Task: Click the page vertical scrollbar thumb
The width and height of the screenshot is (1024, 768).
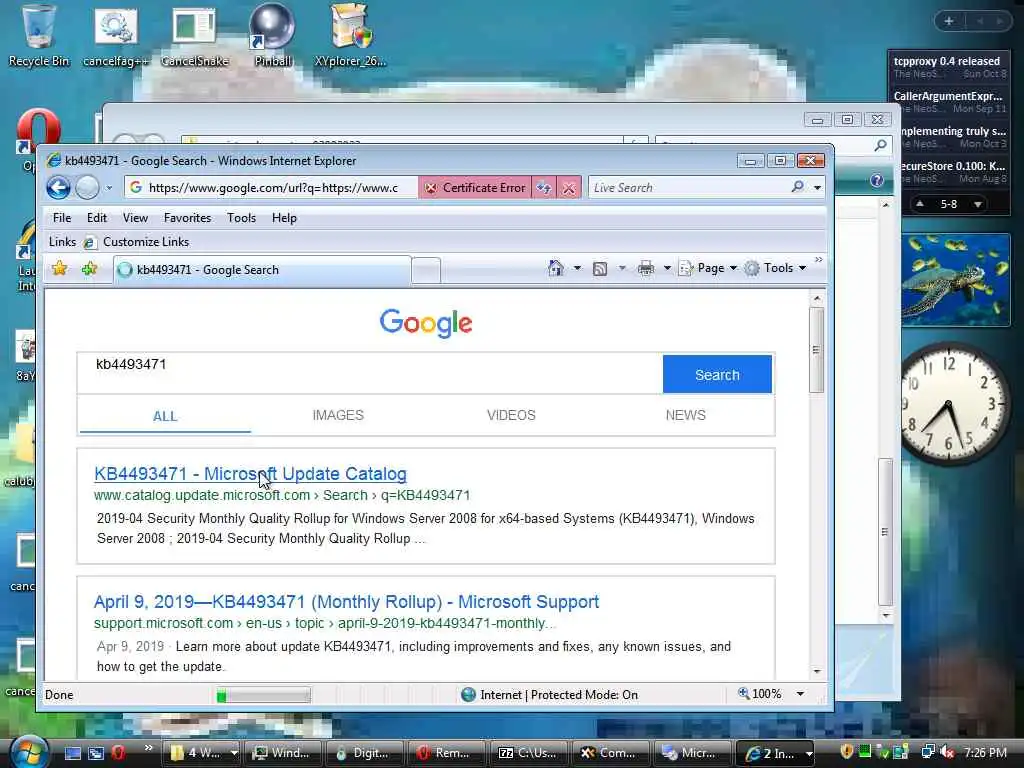Action: pyautogui.click(x=816, y=350)
